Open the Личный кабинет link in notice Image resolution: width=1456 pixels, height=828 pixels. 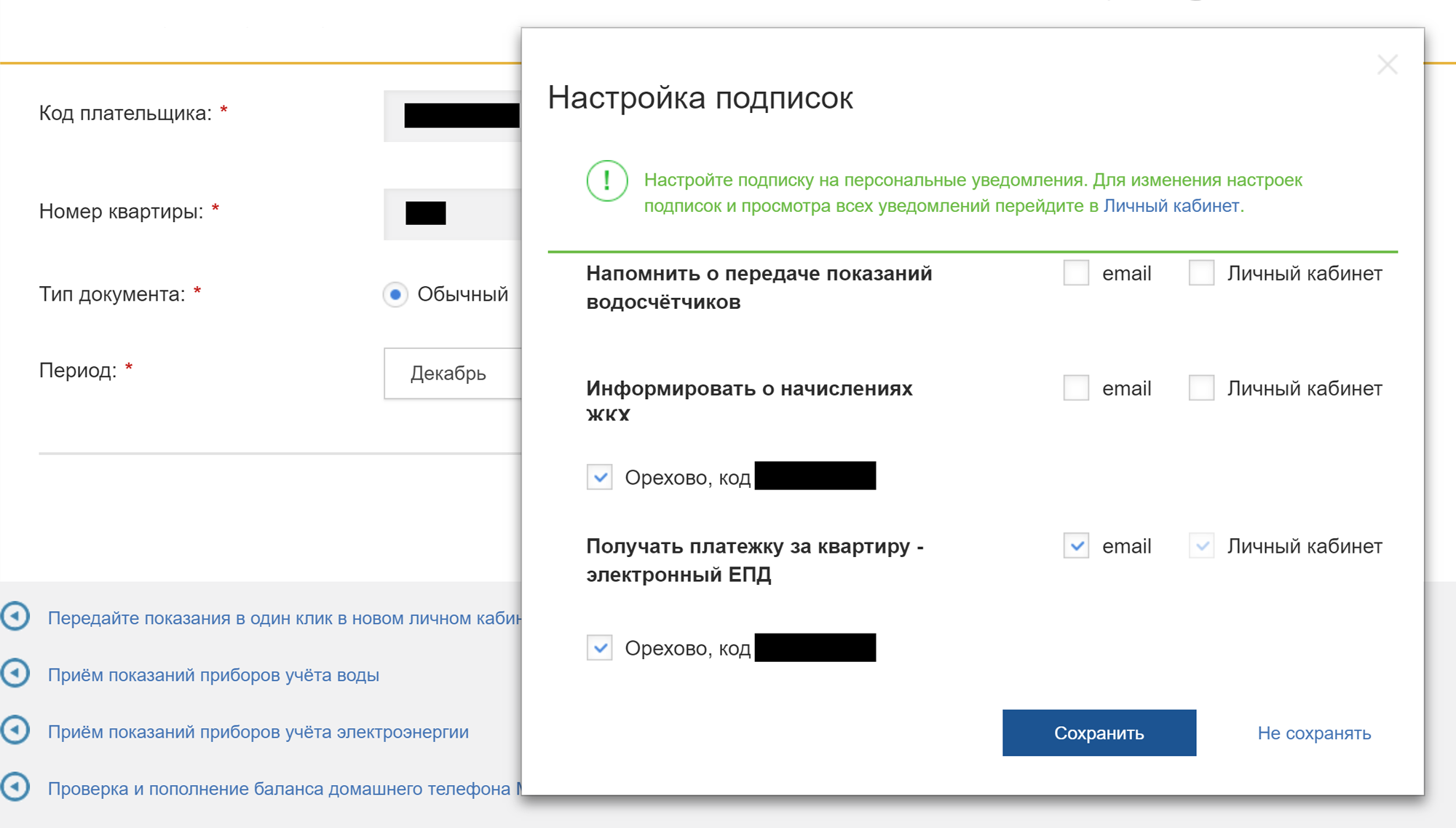(1171, 206)
